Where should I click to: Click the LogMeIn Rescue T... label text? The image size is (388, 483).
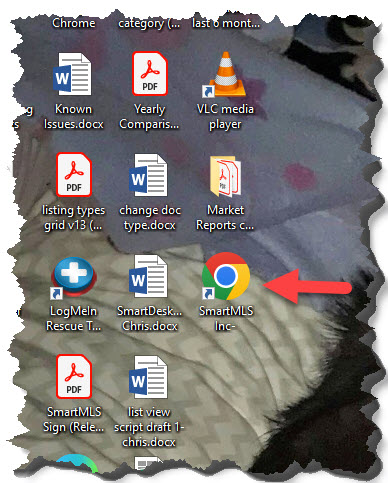point(73,318)
